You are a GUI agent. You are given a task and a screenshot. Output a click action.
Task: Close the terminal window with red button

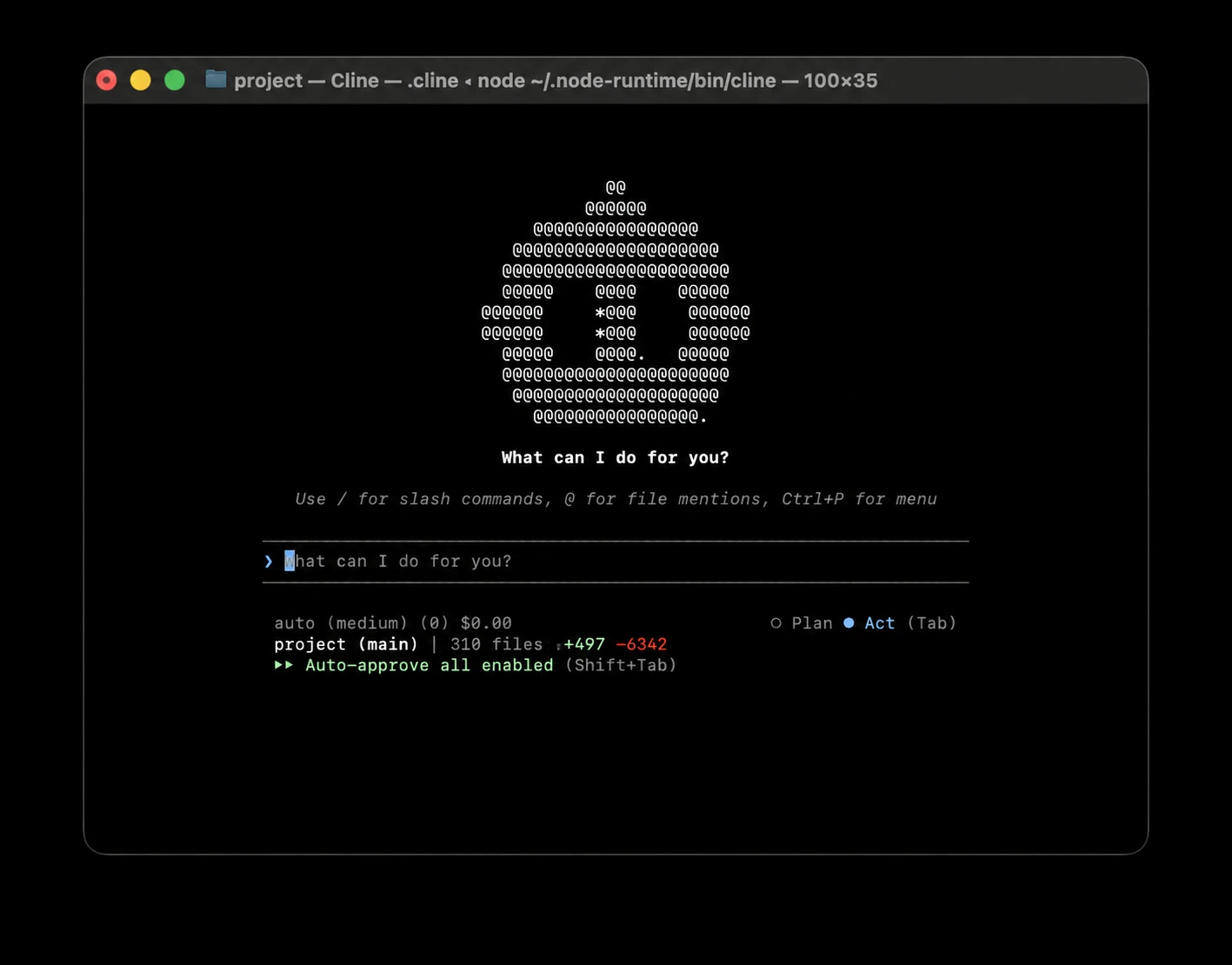tap(106, 80)
